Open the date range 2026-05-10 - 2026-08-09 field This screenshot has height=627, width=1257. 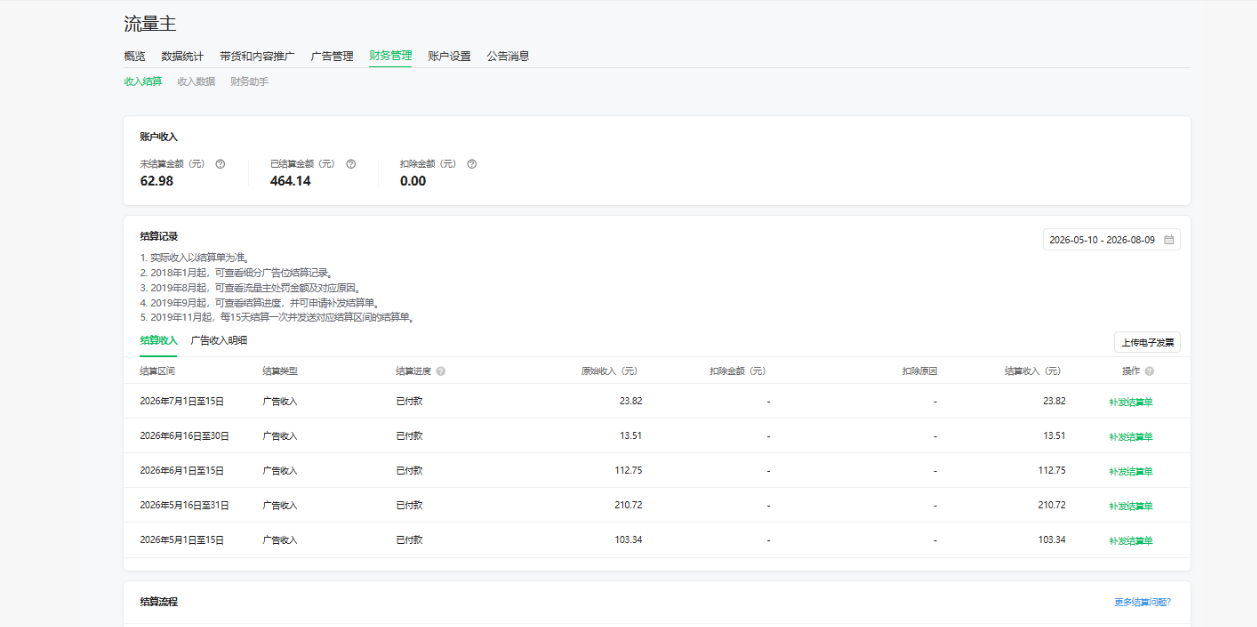click(x=1111, y=240)
